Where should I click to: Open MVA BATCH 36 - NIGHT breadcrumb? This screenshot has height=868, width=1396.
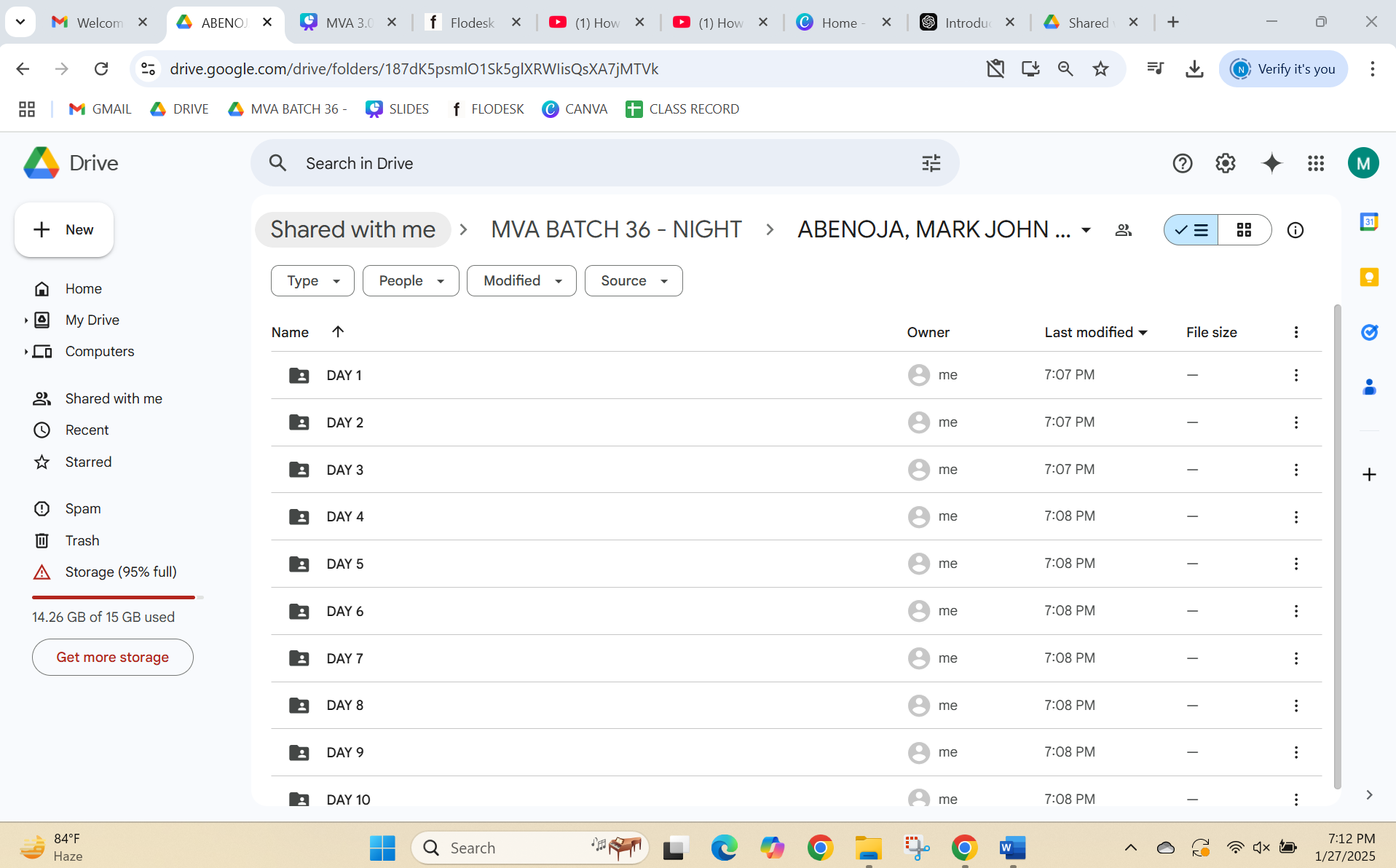click(616, 230)
